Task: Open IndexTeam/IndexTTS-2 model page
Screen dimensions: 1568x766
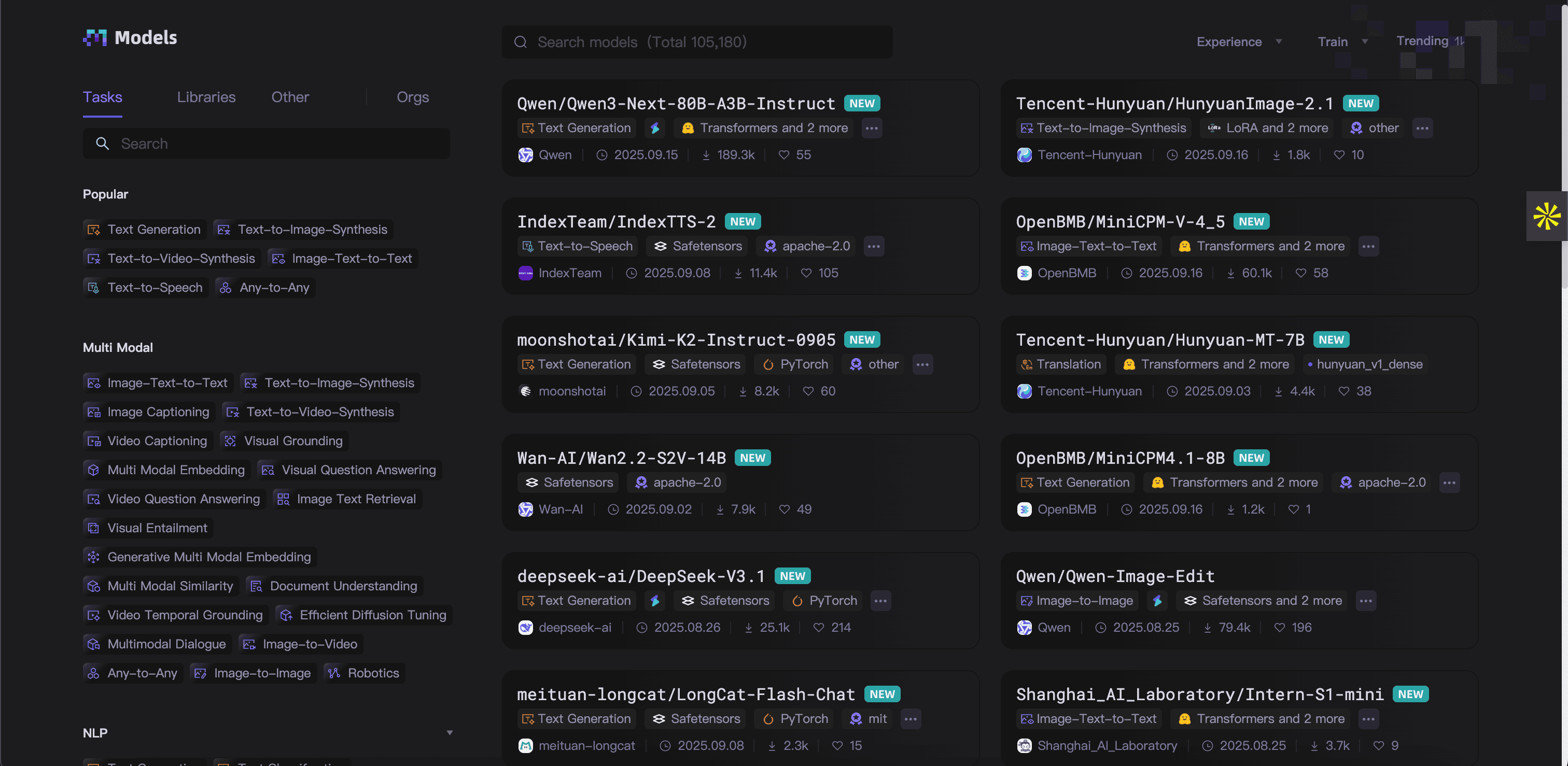Action: (616, 221)
